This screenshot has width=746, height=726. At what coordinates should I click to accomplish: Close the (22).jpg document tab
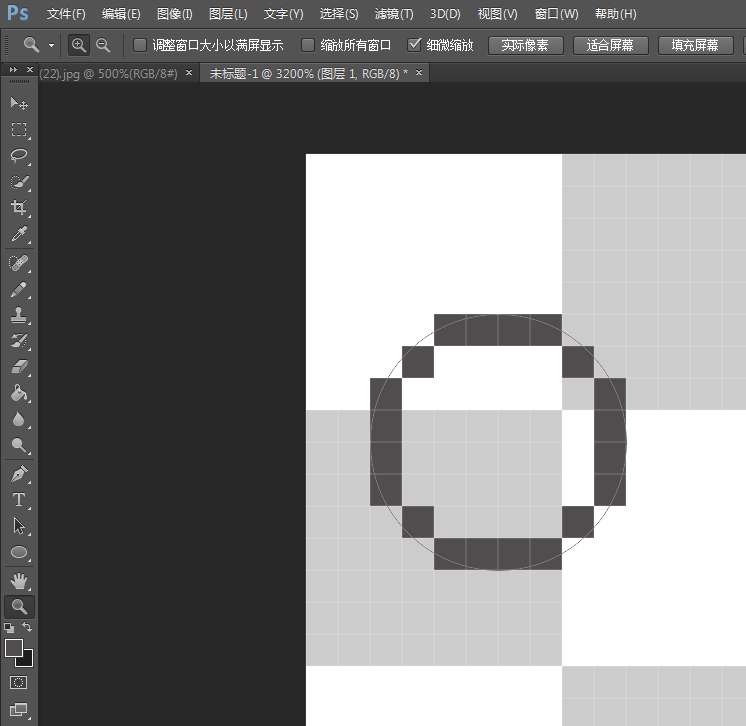(189, 73)
